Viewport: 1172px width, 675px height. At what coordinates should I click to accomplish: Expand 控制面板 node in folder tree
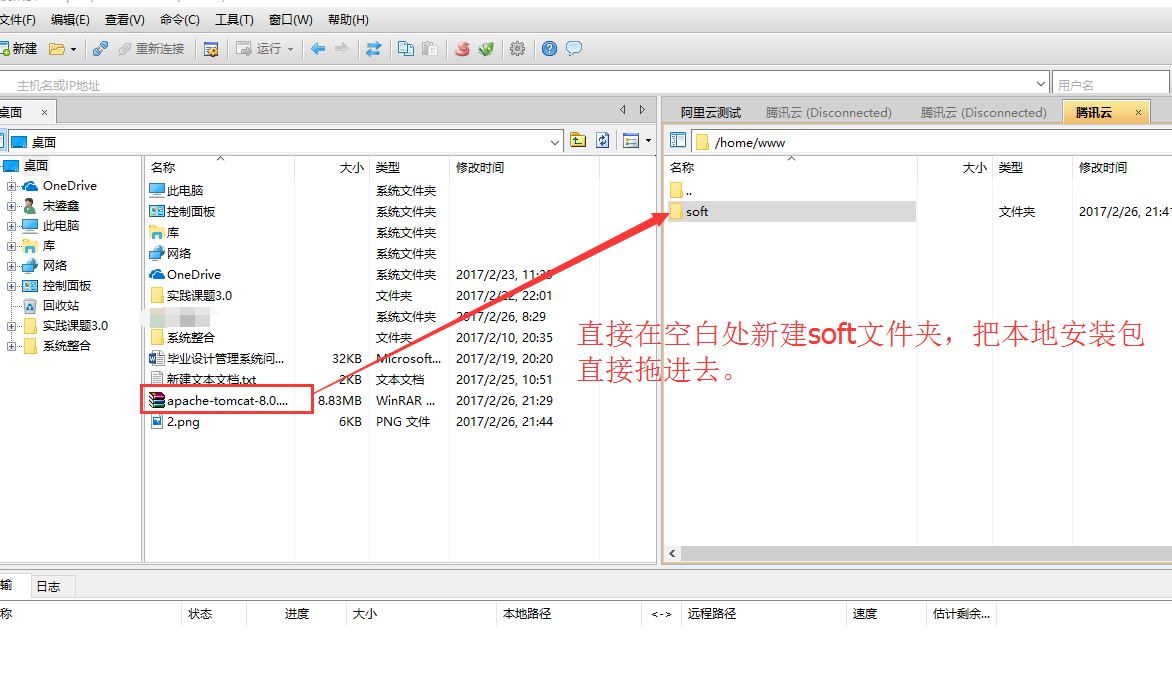11,286
